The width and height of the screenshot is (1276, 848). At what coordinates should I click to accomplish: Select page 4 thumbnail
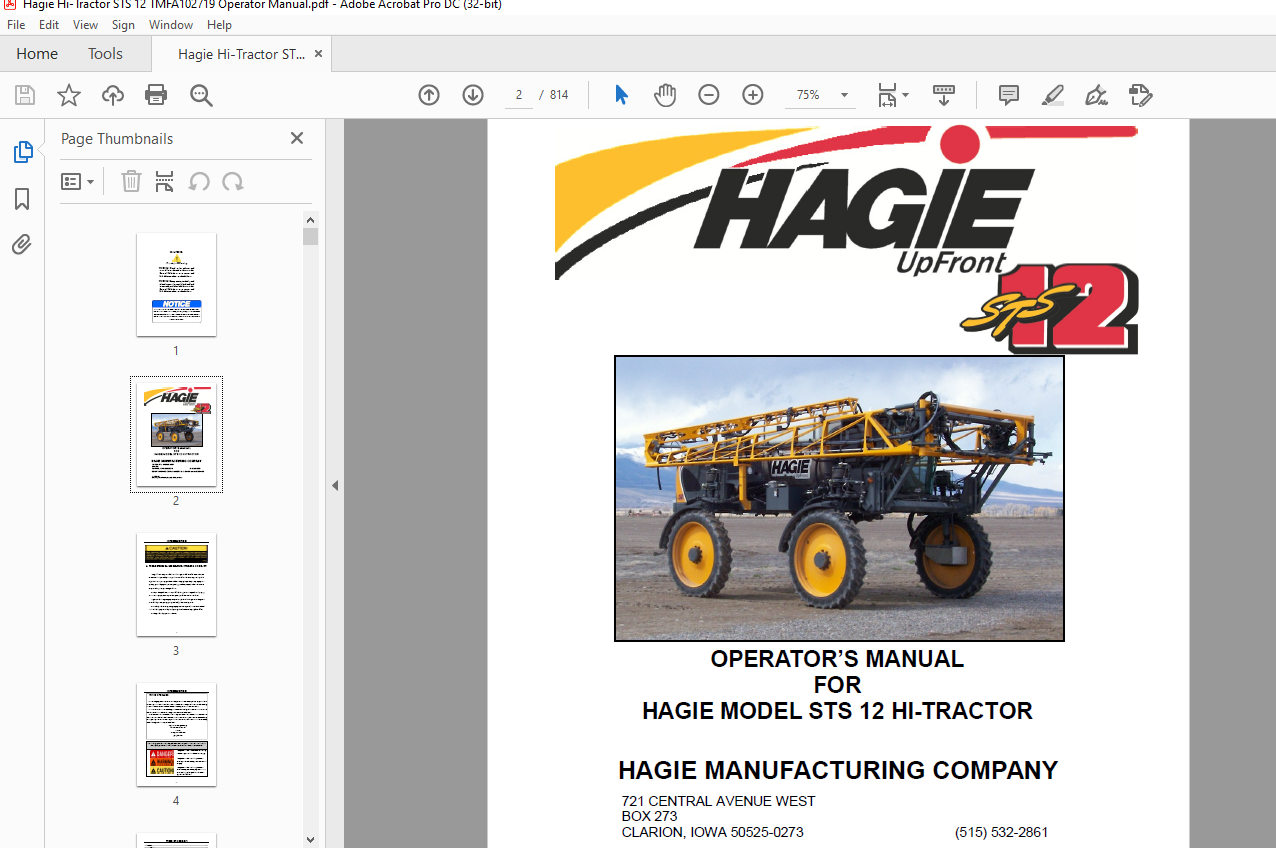(176, 735)
